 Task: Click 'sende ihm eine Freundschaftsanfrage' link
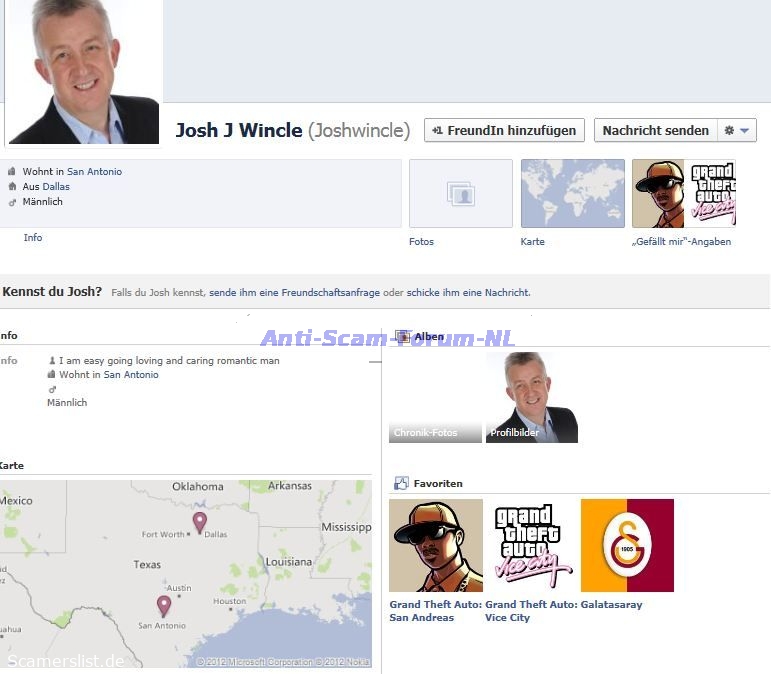tap(294, 293)
